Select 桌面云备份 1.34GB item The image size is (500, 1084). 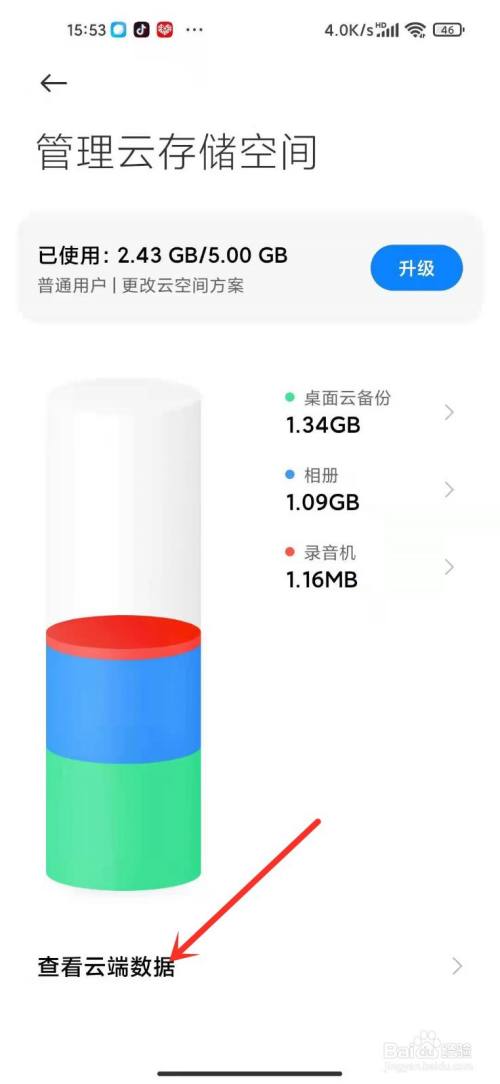coord(370,413)
